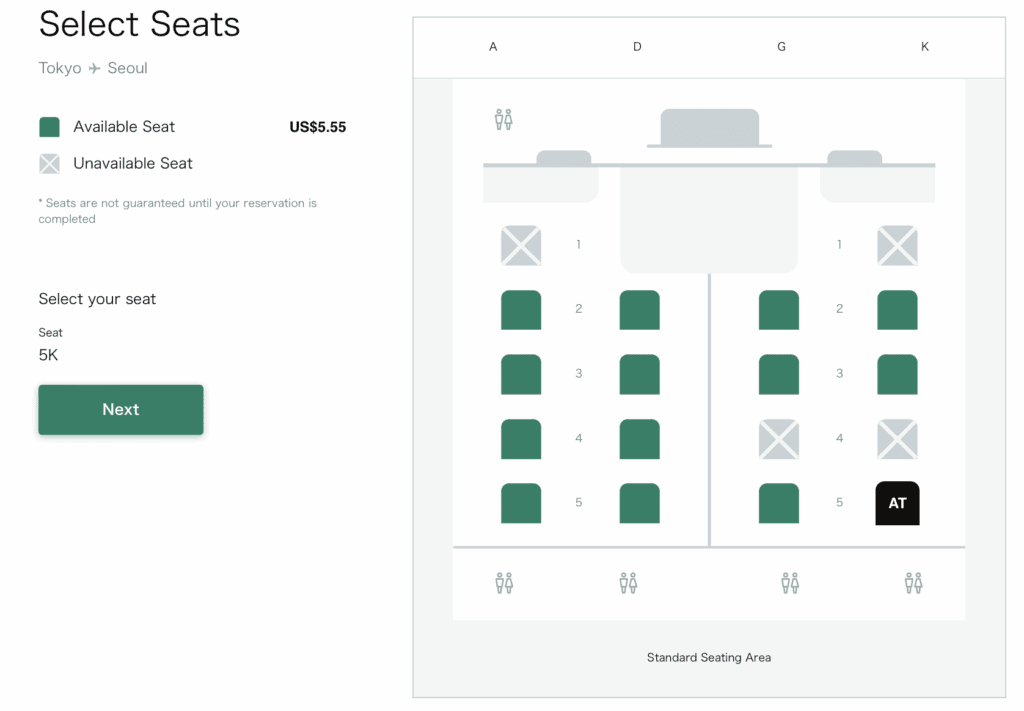Click the green Available Seat legend swatch
The width and height of the screenshot is (1024, 711).
tap(49, 127)
